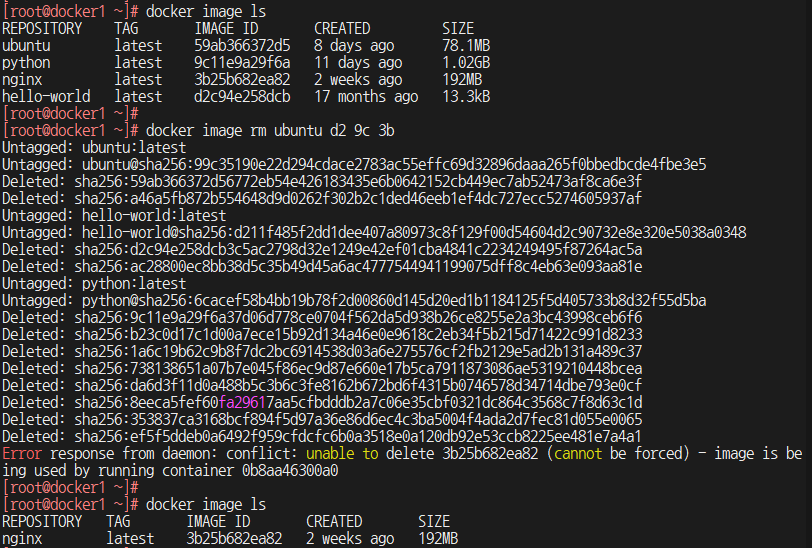Screen dimensions: 812x548
Task: Click 'Deleted: sha256:ac28800ec8bb...' line
Action: 322,267
